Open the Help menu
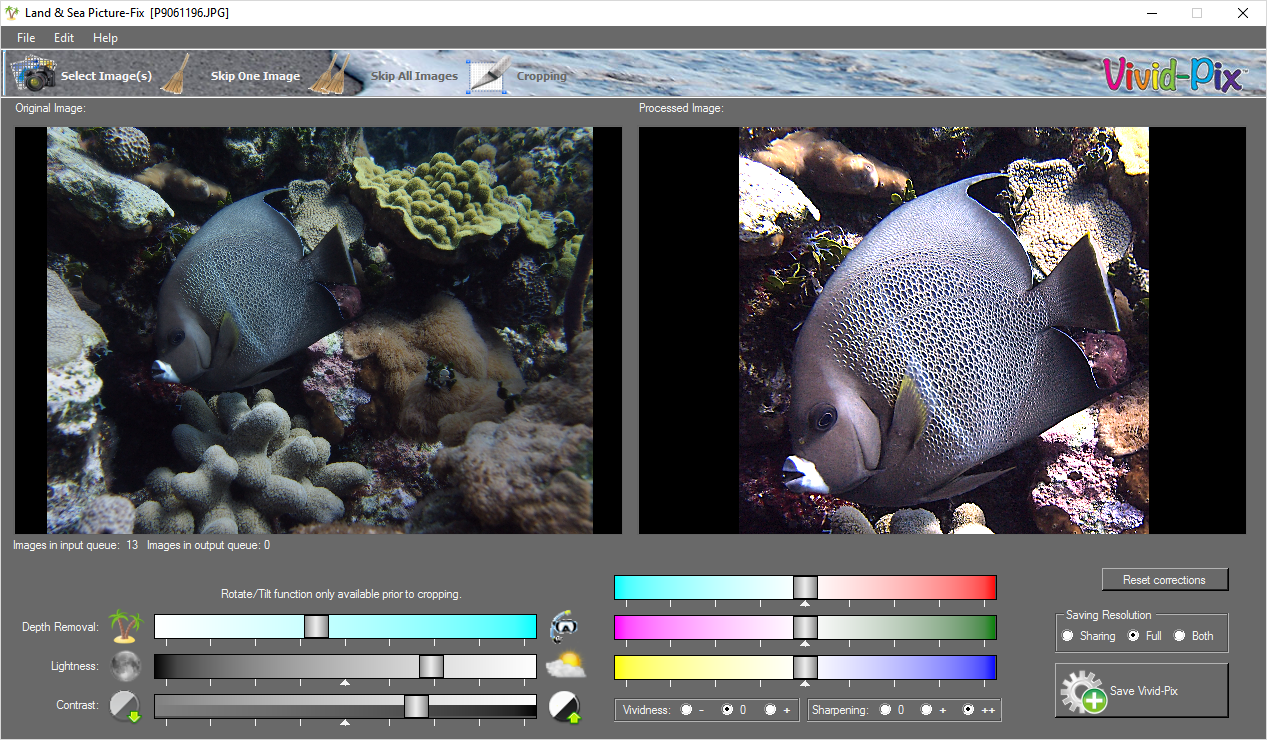 [105, 38]
